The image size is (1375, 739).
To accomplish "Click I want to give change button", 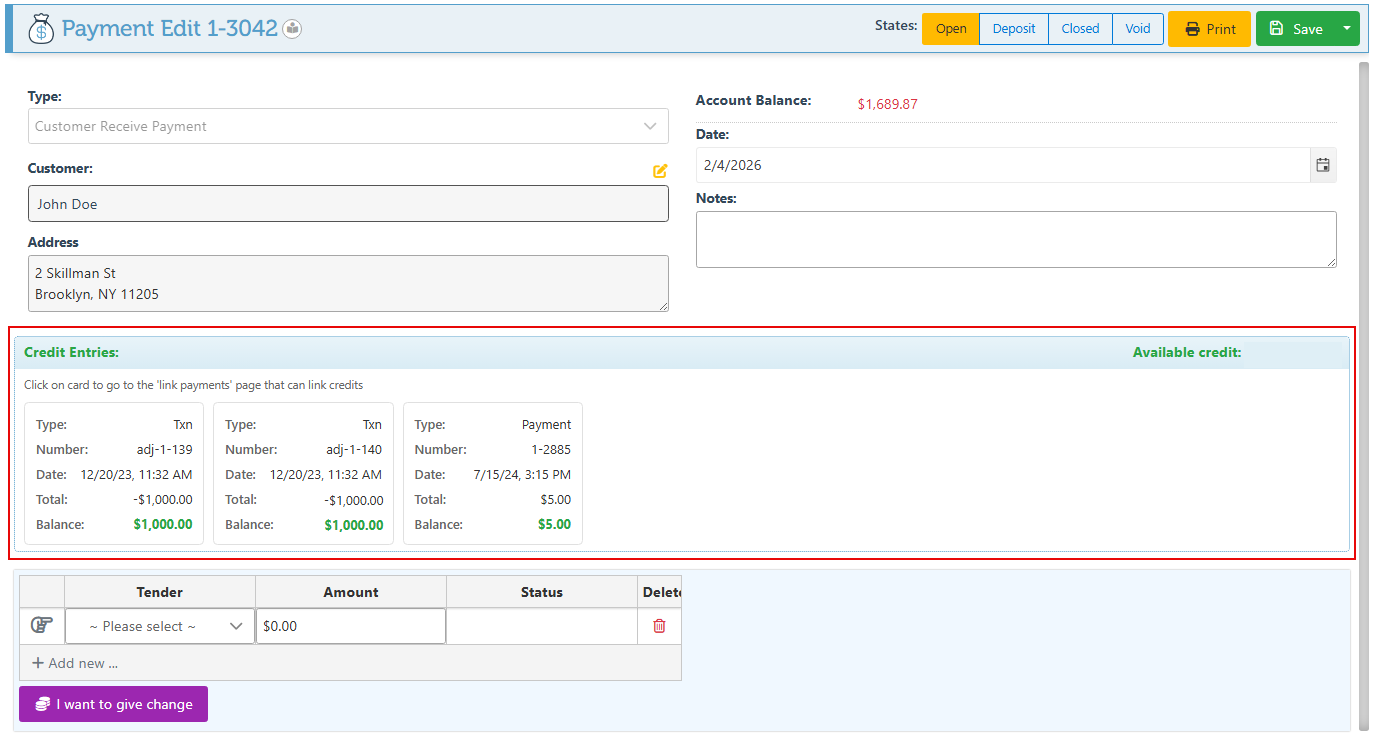I will (113, 704).
